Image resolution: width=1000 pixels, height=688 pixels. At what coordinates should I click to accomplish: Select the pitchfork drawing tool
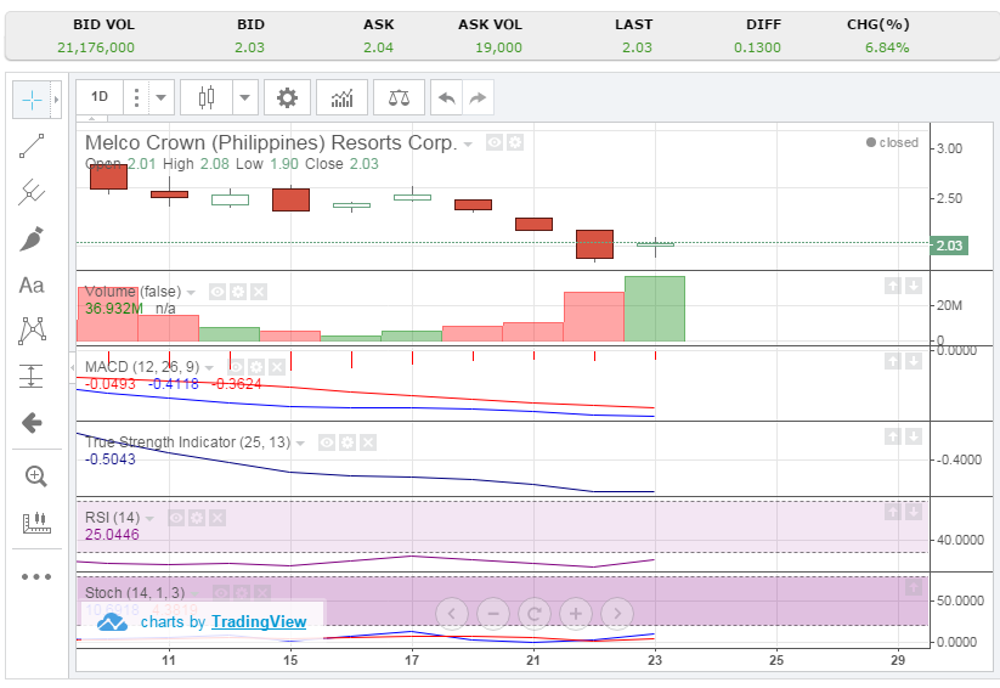tap(31, 192)
